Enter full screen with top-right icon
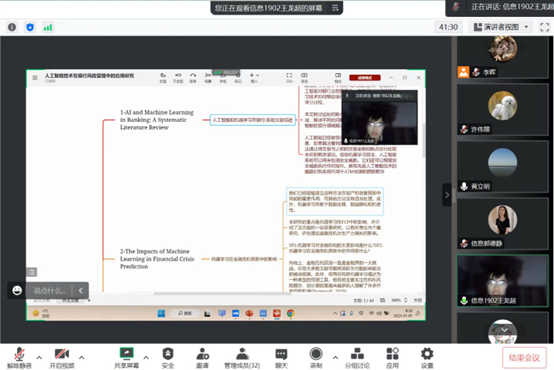Image resolution: width=554 pixels, height=370 pixels. 544,27
